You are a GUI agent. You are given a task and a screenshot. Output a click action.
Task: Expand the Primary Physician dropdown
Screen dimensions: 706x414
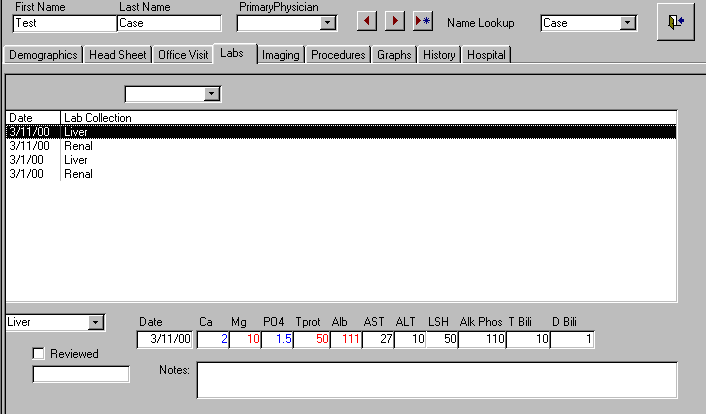327,23
